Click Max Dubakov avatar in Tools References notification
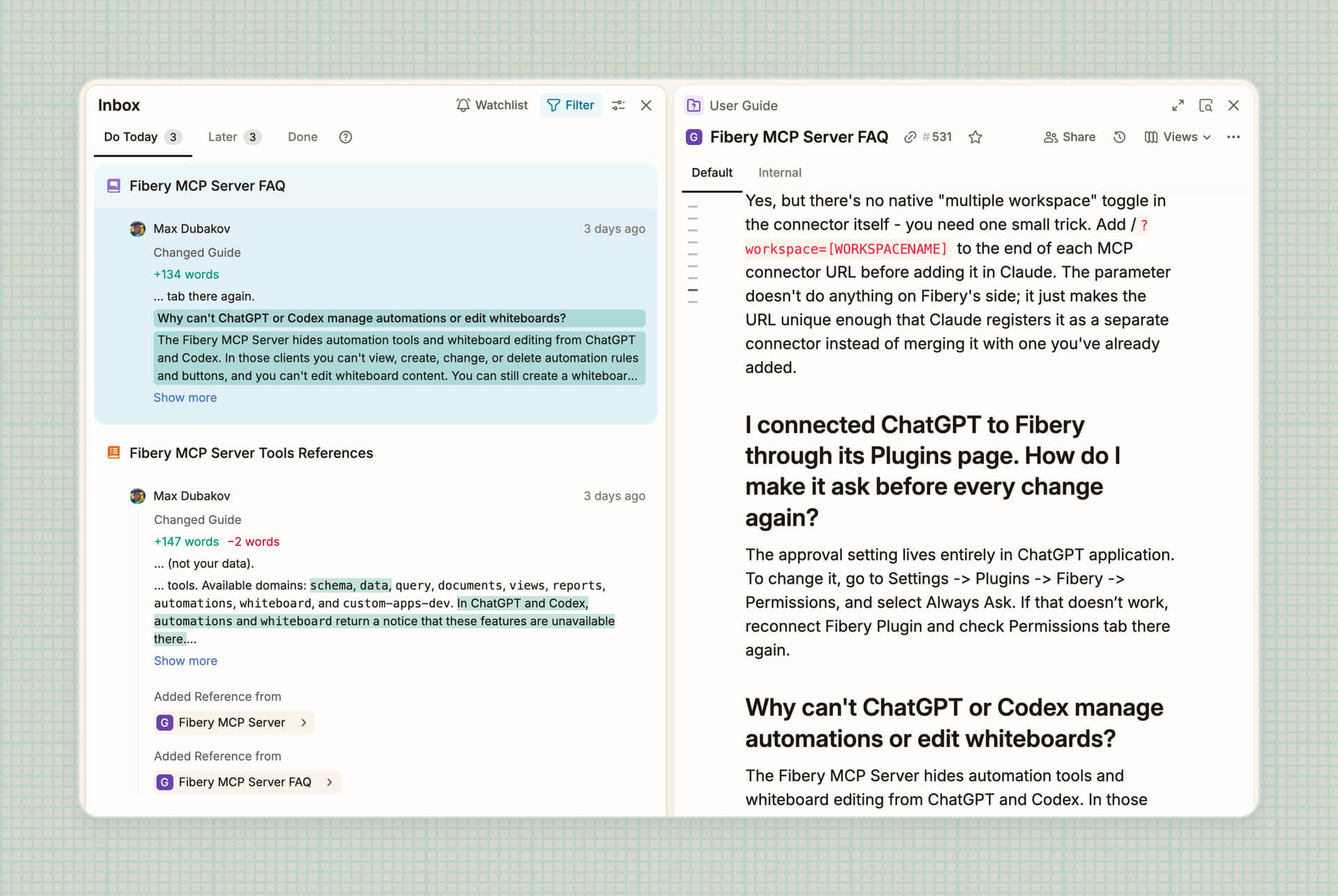This screenshot has width=1338, height=896. [137, 496]
